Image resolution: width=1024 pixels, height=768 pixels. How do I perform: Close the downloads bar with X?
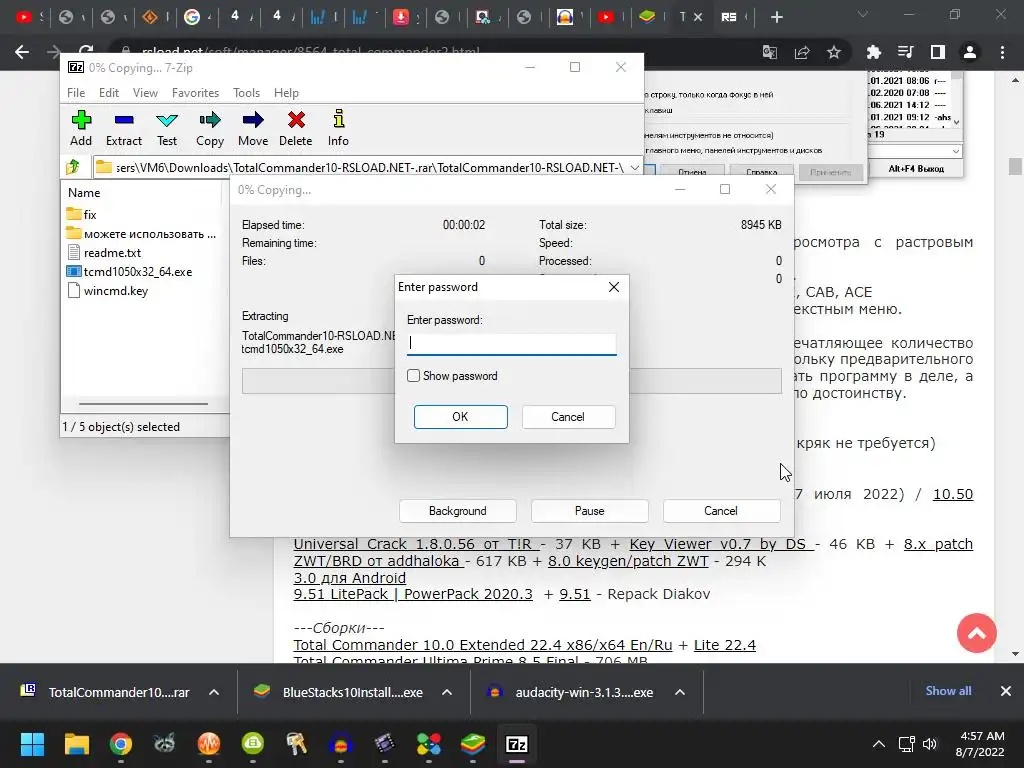point(1006,691)
